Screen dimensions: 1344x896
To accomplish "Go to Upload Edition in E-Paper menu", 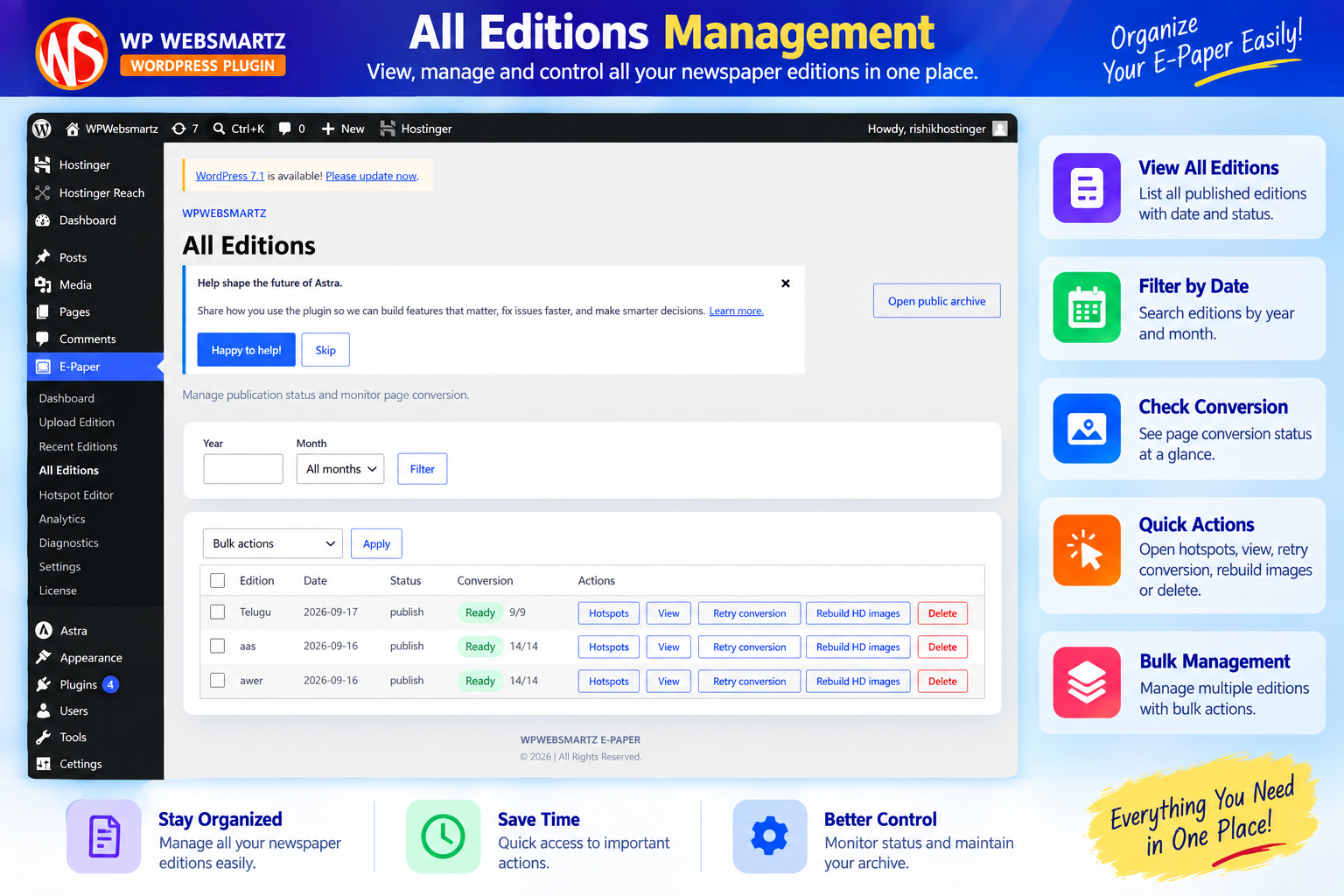I will tap(77, 422).
